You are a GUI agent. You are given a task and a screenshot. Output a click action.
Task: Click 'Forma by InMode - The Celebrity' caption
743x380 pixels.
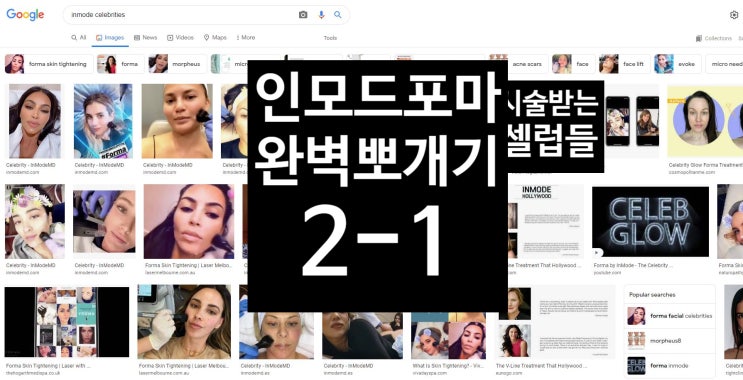(x=633, y=265)
